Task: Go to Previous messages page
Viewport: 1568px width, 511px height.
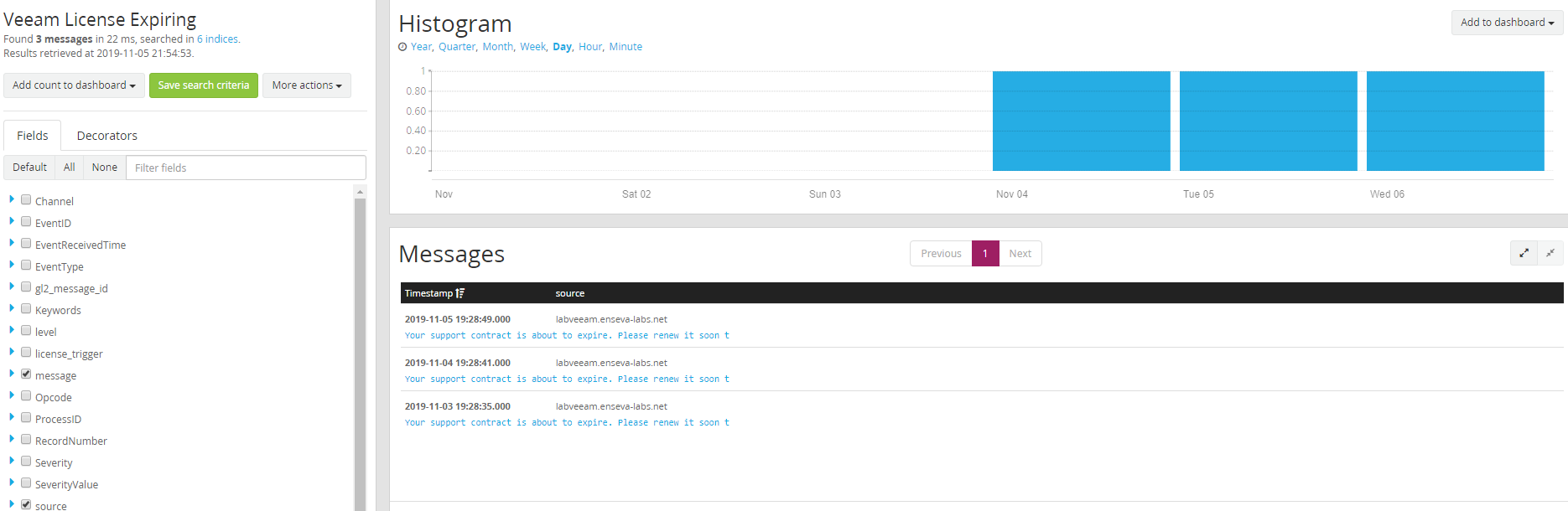Action: click(x=941, y=254)
